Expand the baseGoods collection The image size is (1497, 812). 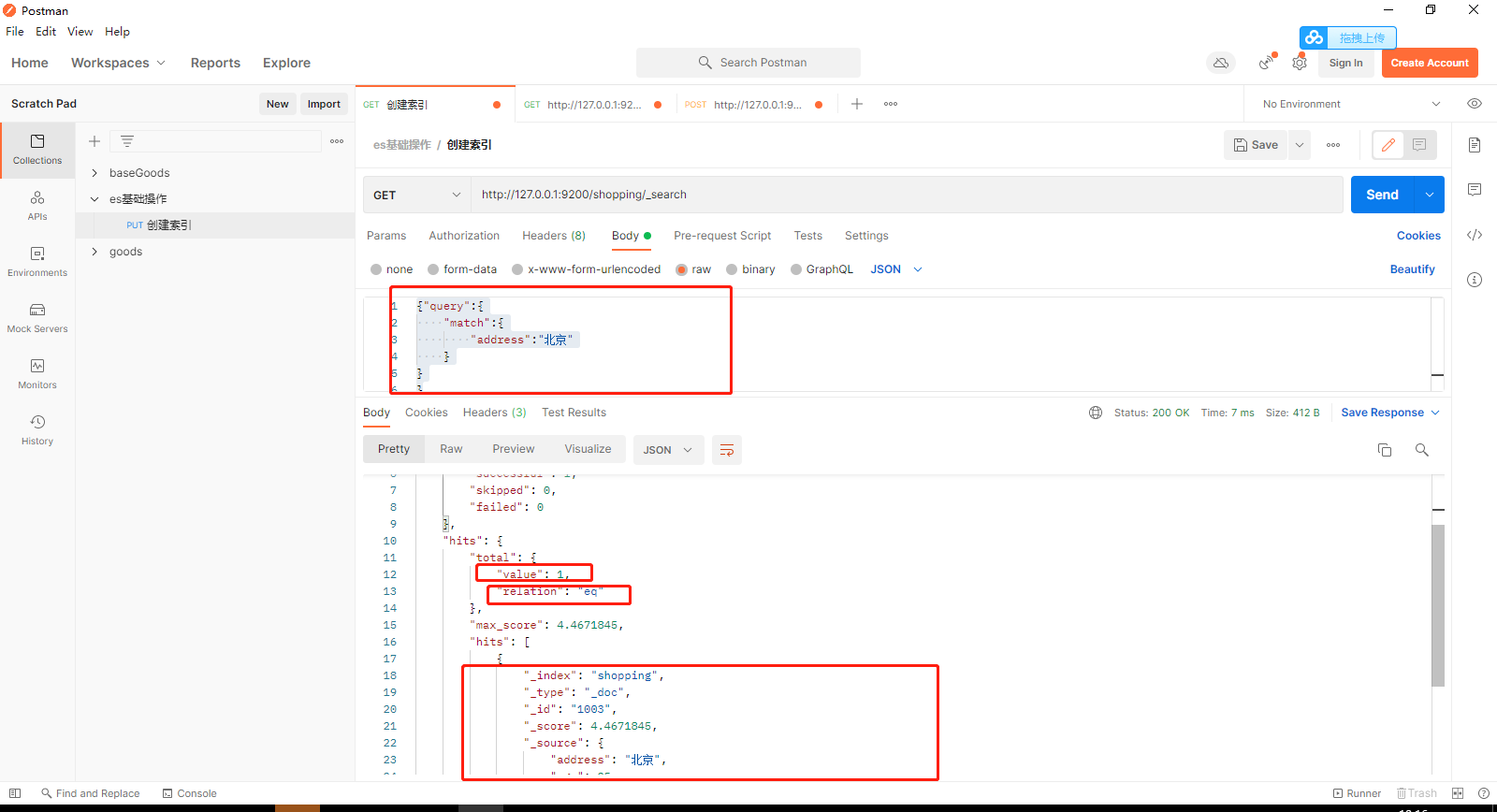click(94, 173)
